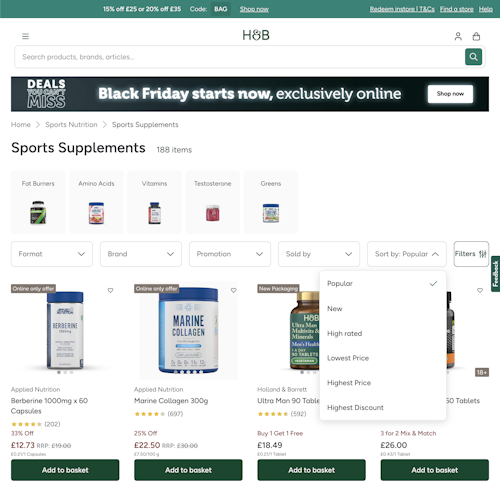Focus the product search input field
Image resolution: width=500 pixels, height=500 pixels.
[x=240, y=57]
